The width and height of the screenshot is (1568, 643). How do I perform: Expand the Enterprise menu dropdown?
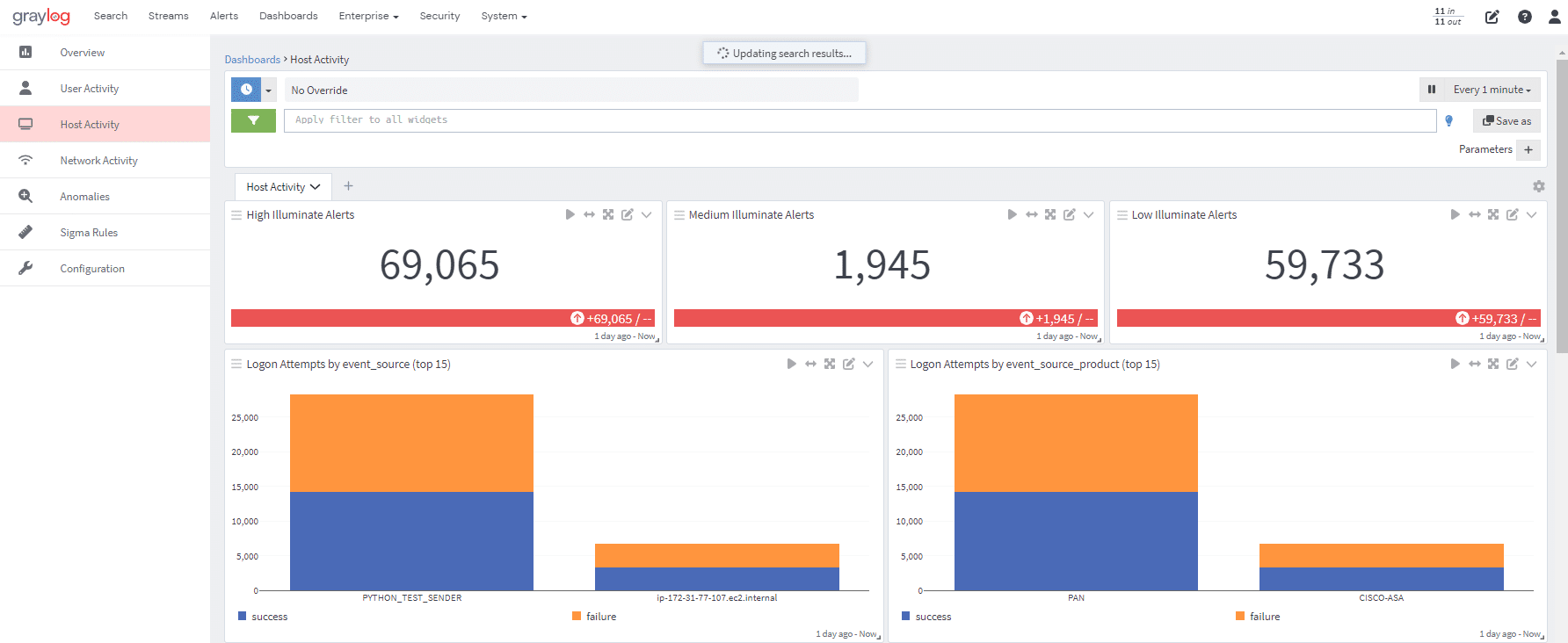(x=368, y=16)
